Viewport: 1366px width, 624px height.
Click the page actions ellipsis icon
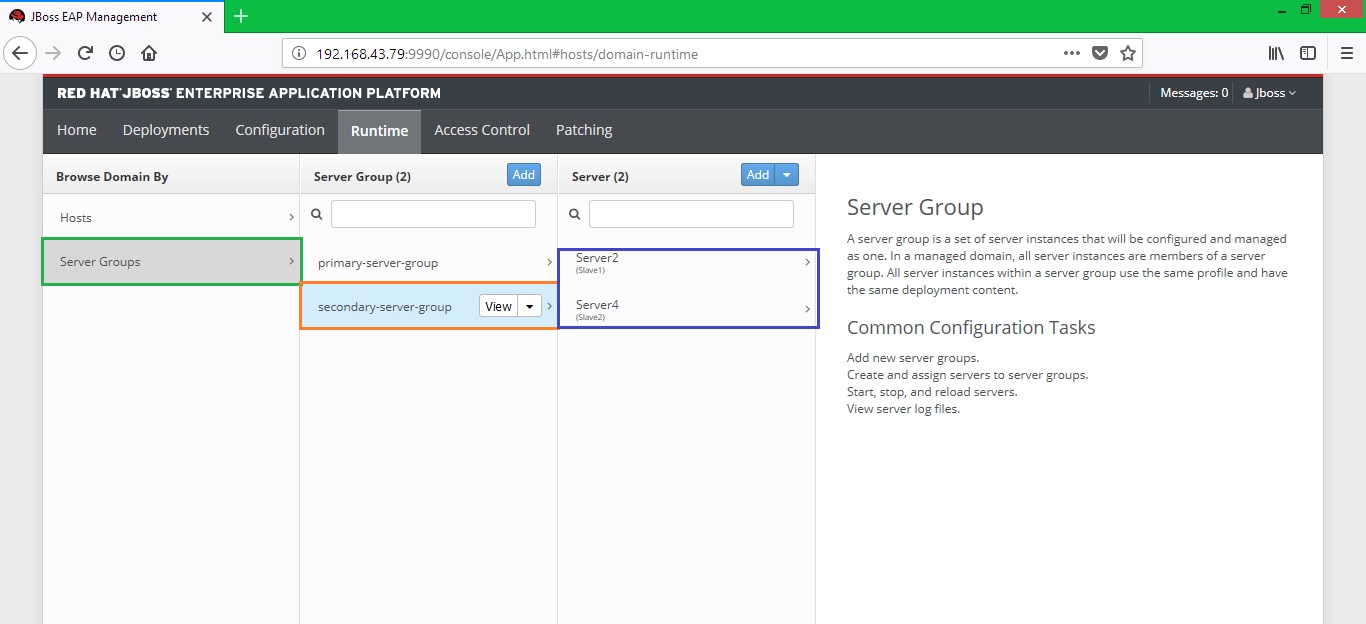[x=1071, y=54]
